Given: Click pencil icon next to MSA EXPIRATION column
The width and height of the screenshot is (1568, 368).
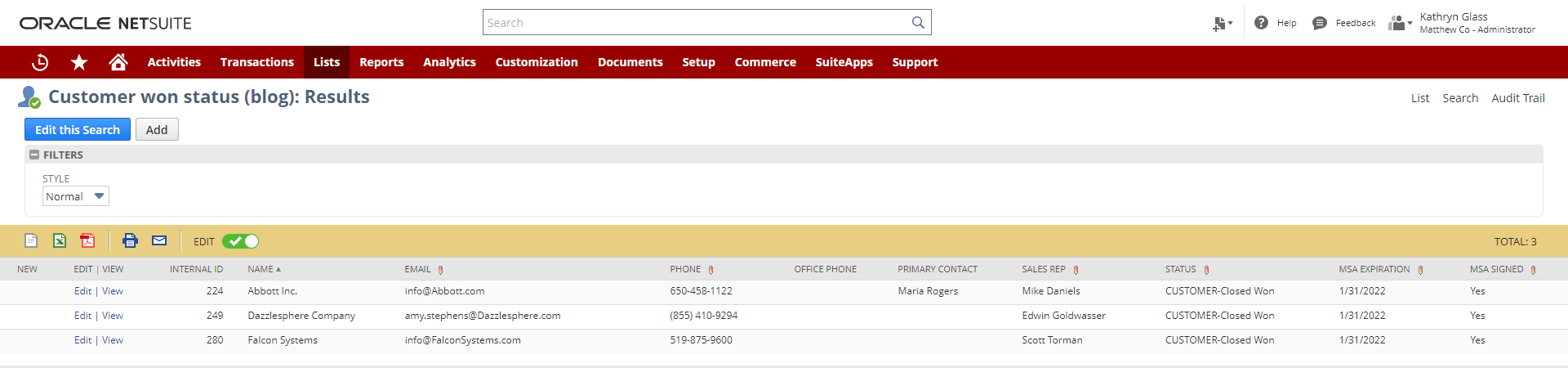Looking at the screenshot, I should click(x=1421, y=270).
